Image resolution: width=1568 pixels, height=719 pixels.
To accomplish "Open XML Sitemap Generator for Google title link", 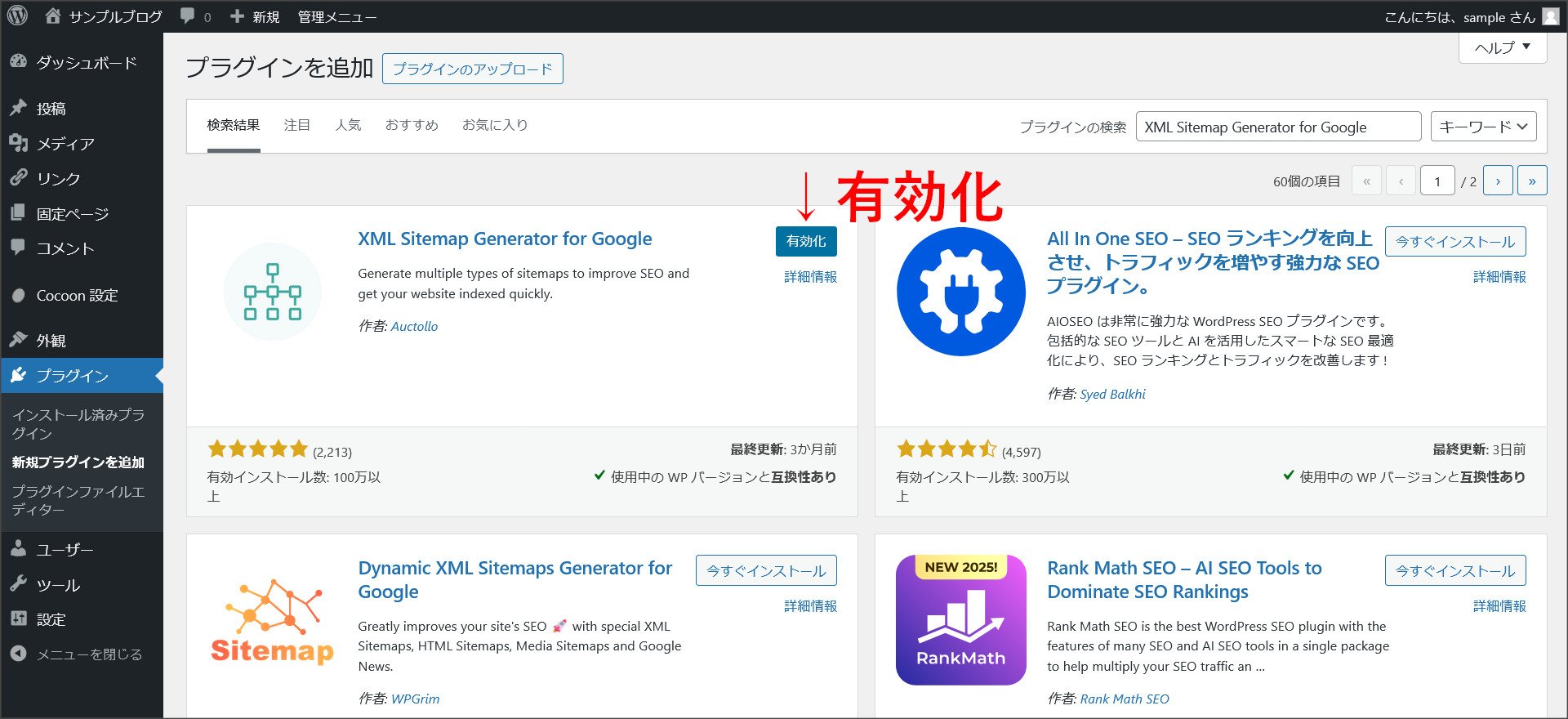I will click(x=505, y=239).
